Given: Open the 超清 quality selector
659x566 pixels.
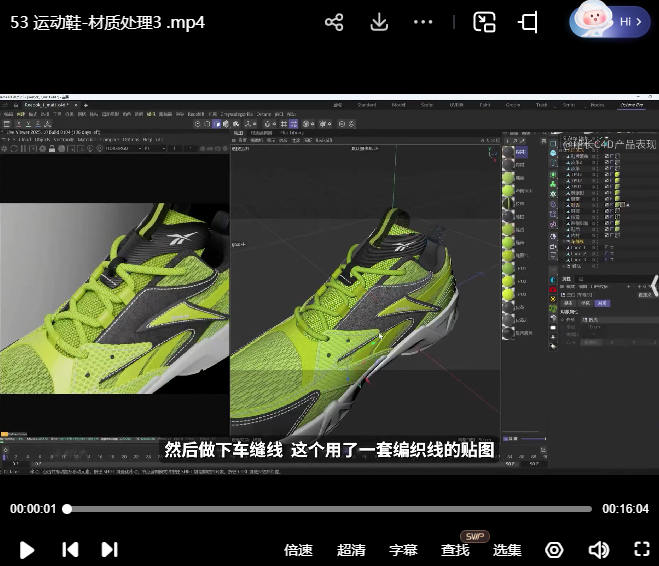Looking at the screenshot, I should [351, 550].
